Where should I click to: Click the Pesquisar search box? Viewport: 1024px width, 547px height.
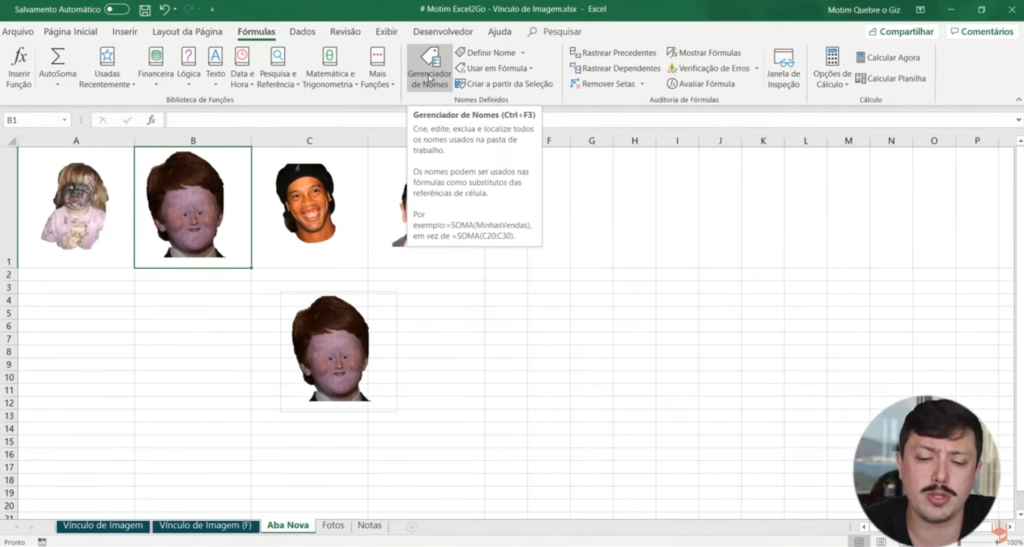pos(555,31)
